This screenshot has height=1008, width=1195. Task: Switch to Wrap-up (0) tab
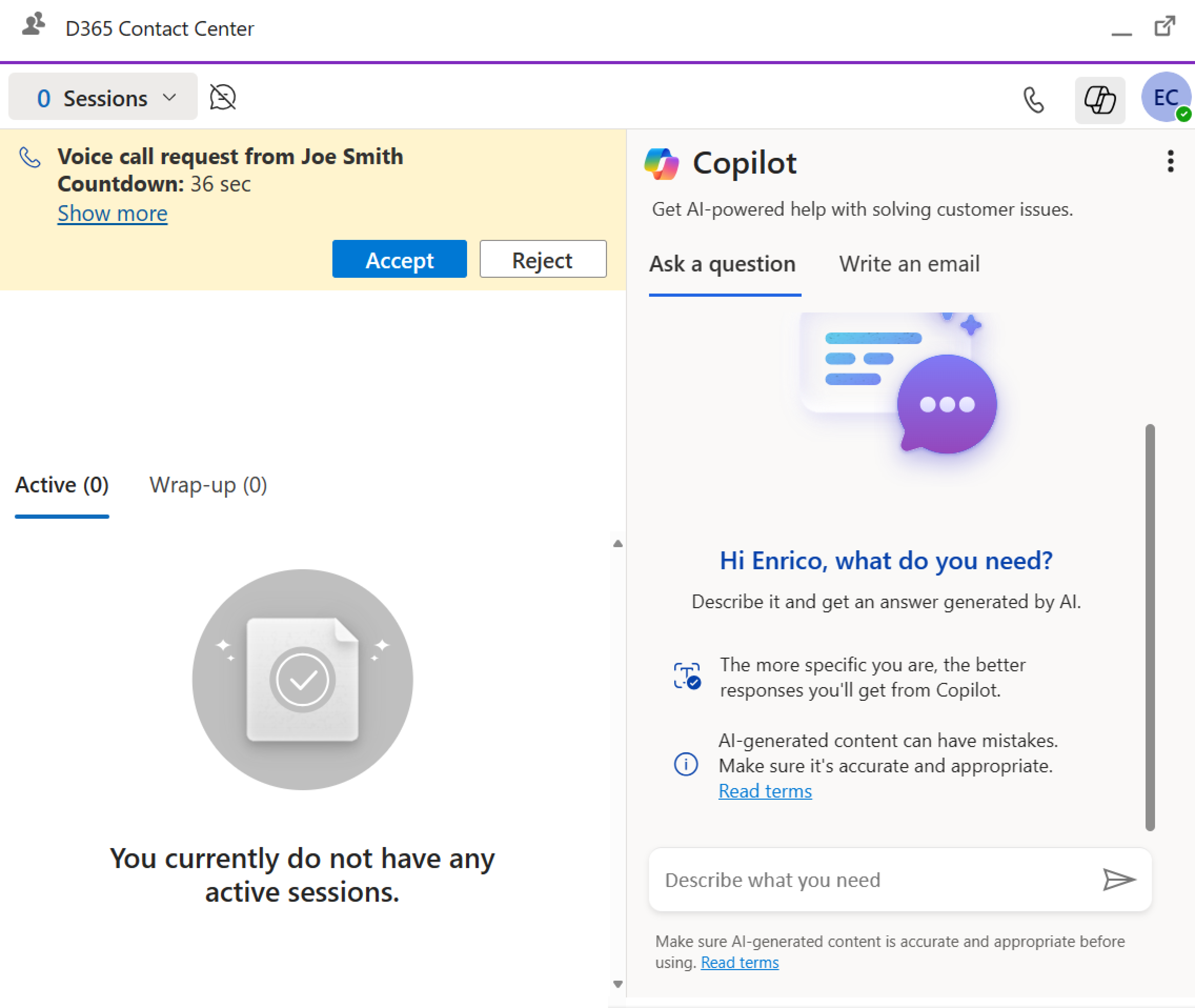coord(208,485)
